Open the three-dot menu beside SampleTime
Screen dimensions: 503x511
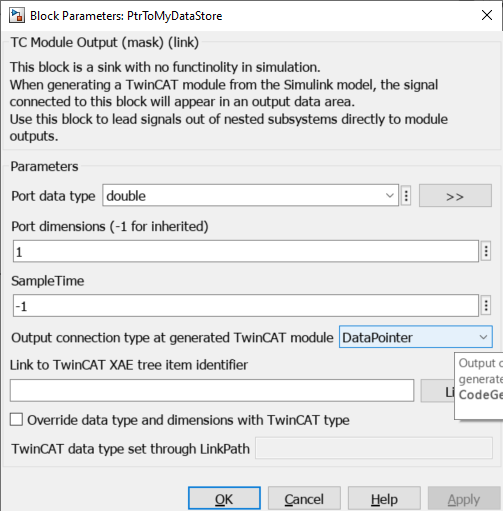pyautogui.click(x=486, y=305)
